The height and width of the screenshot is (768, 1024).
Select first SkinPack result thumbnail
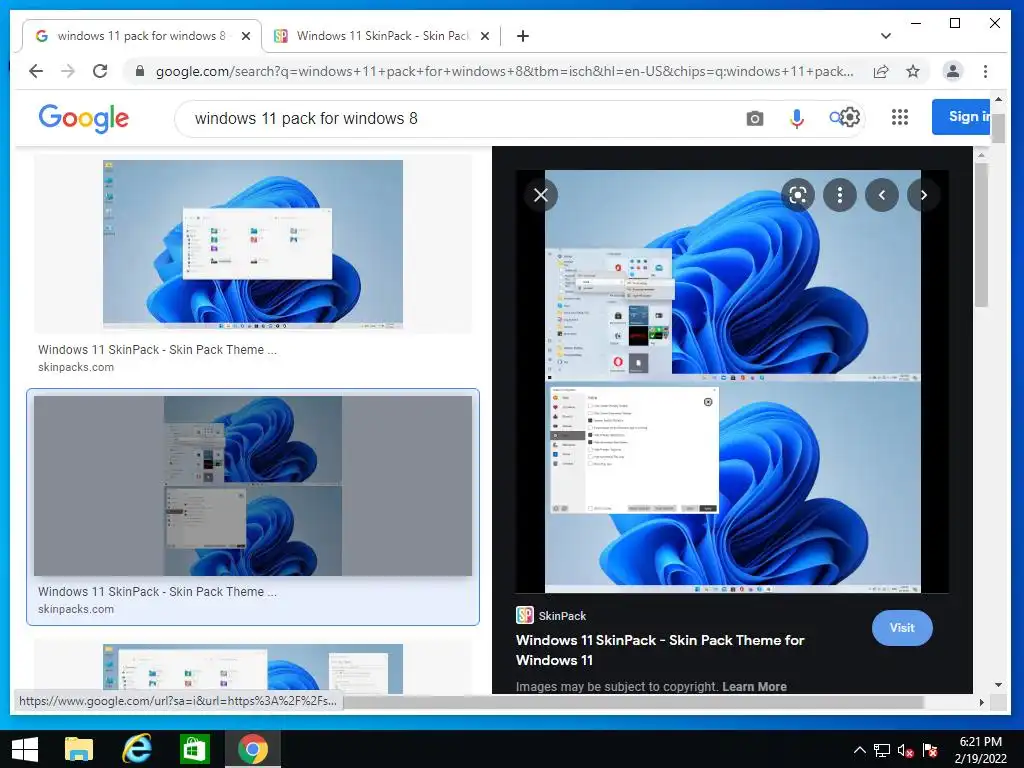point(253,244)
